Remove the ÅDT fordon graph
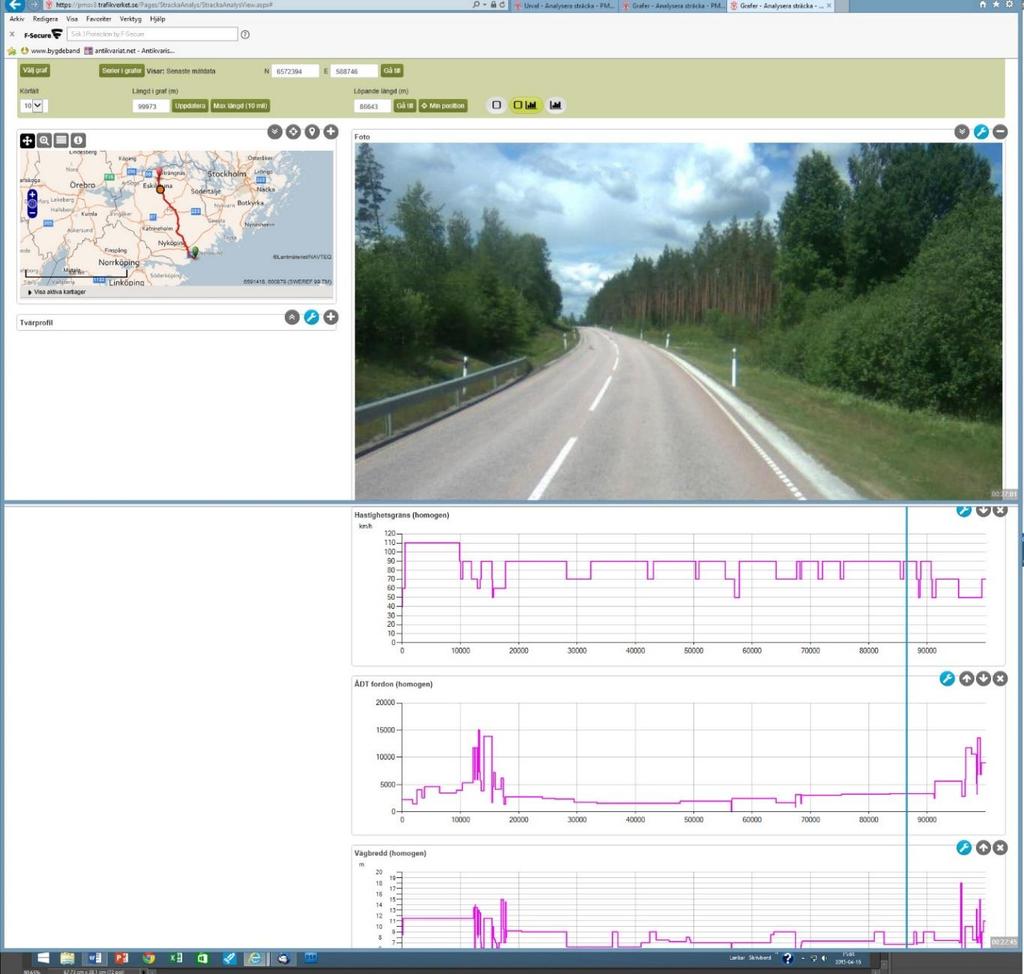 click(1000, 679)
